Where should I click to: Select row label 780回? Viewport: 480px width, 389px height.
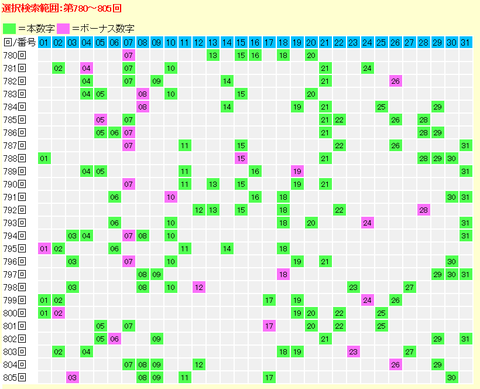15,55
